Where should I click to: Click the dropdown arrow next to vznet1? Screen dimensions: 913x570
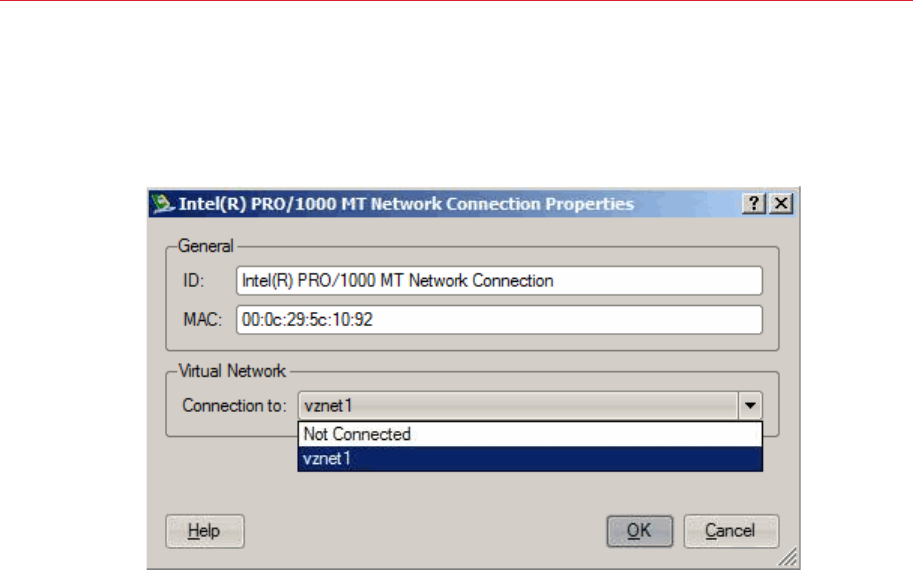751,407
